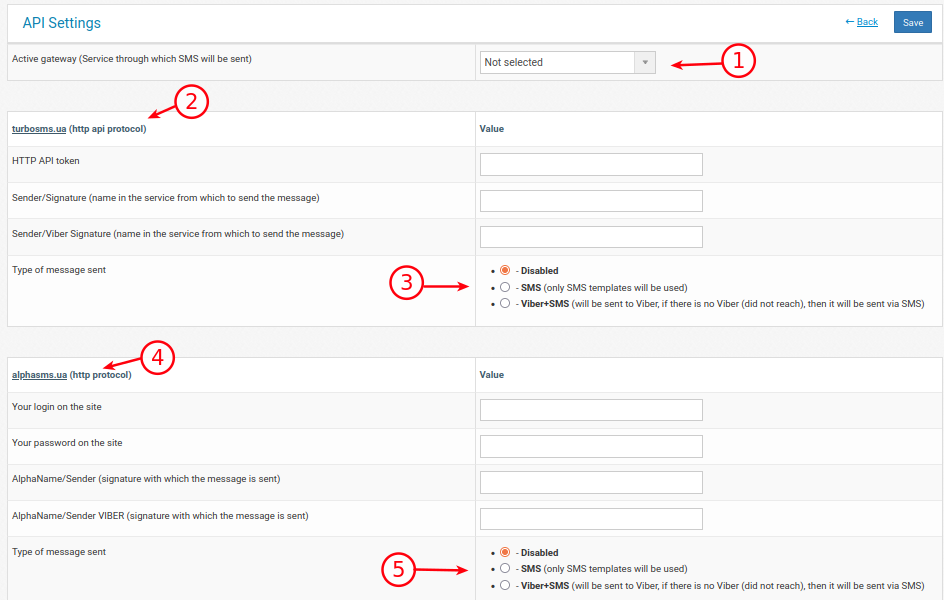Click the turbosms Sender/Signature input field
Image resolution: width=944 pixels, height=600 pixels.
tap(591, 201)
